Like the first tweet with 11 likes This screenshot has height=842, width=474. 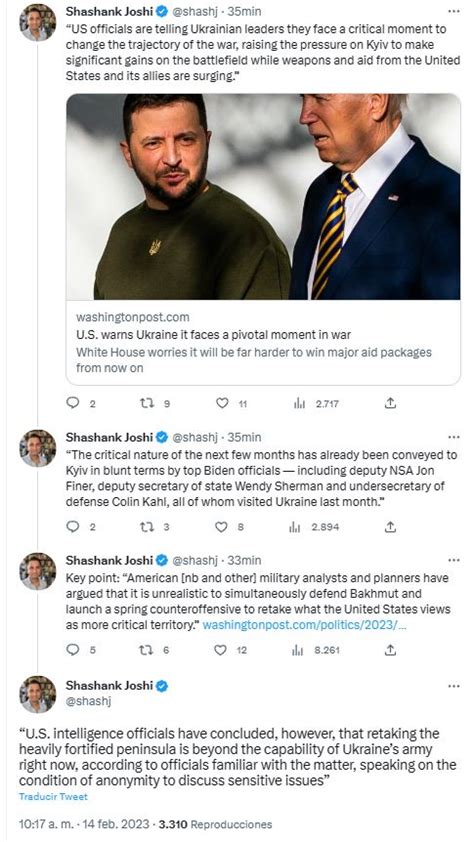point(222,403)
